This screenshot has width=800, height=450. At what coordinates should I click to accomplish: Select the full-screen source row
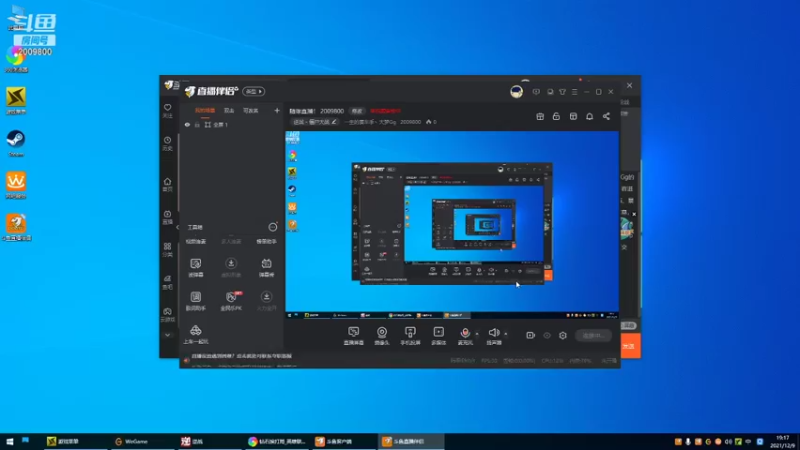[x=232, y=124]
